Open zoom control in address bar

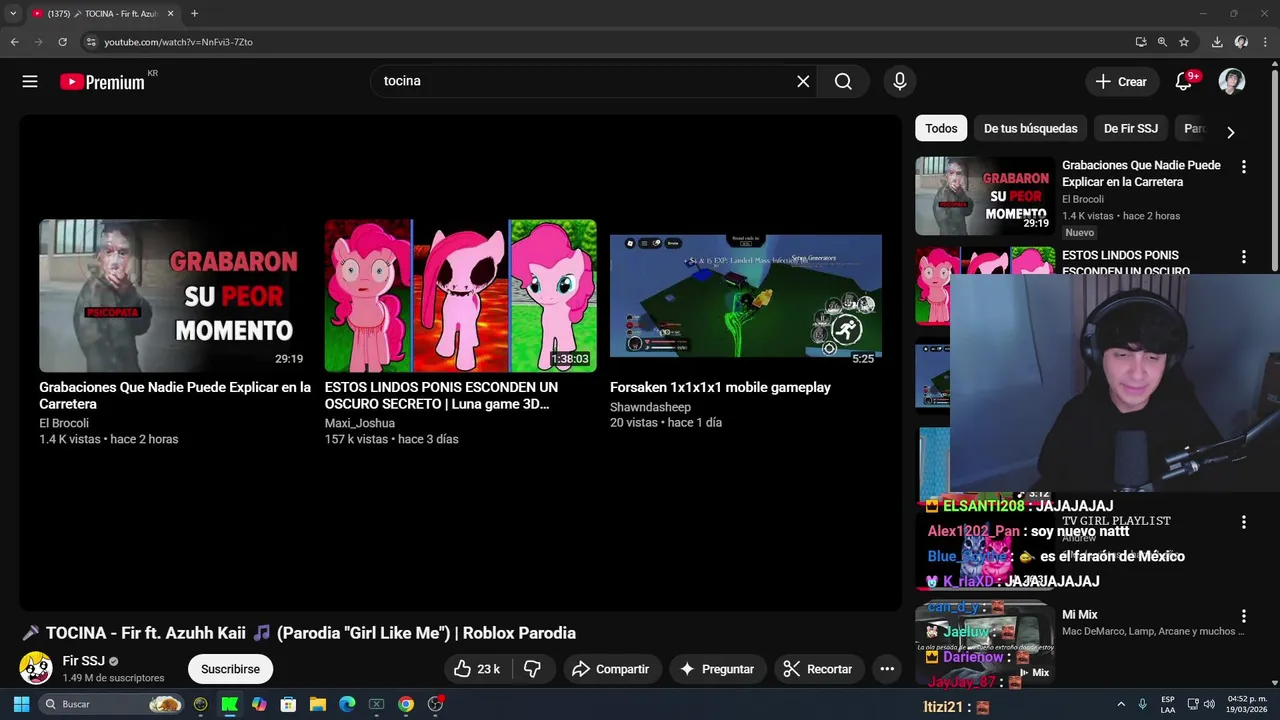tap(1162, 42)
